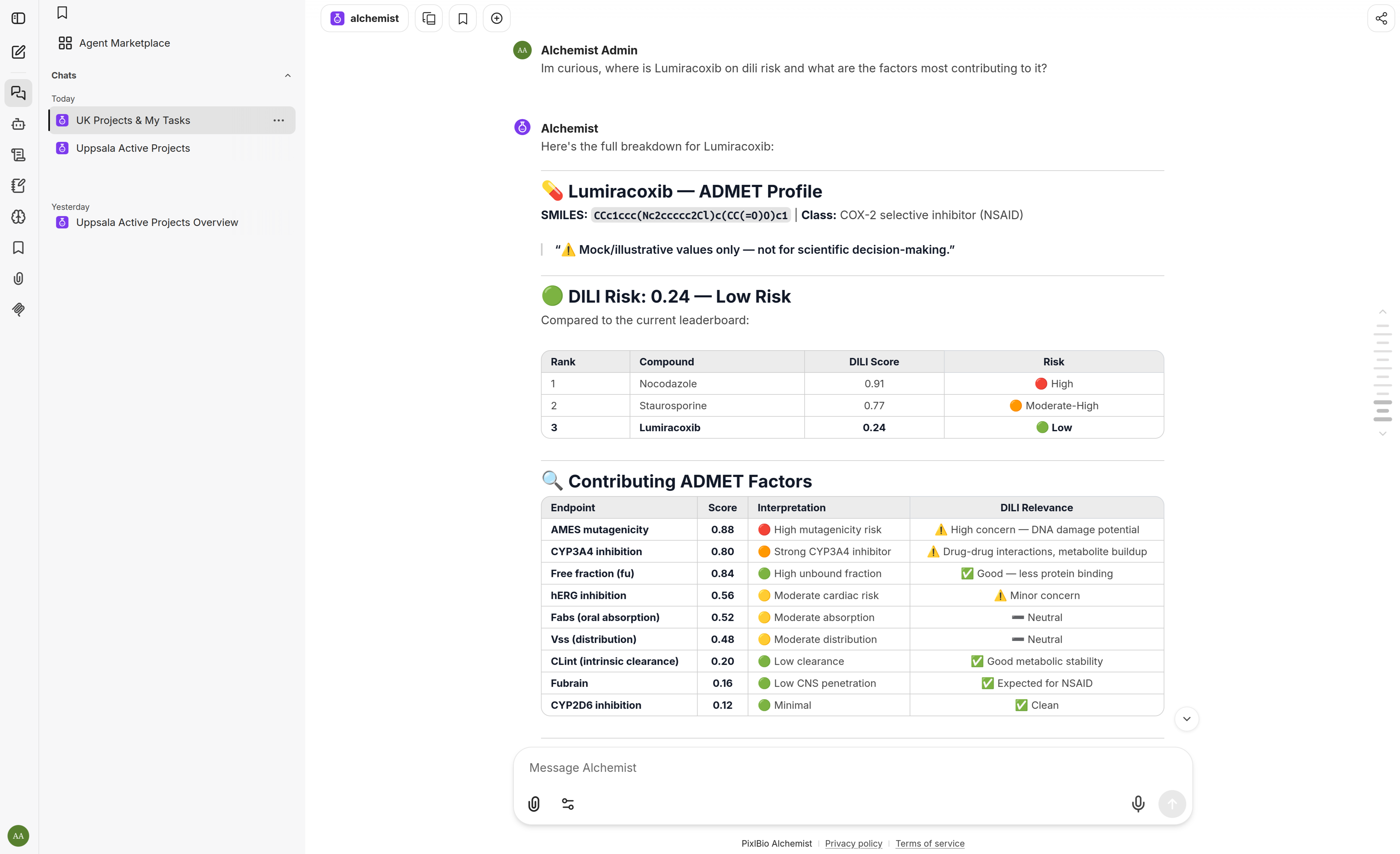Click the 0.91 DILI score
This screenshot has width=1400, height=854.
pos(874,384)
